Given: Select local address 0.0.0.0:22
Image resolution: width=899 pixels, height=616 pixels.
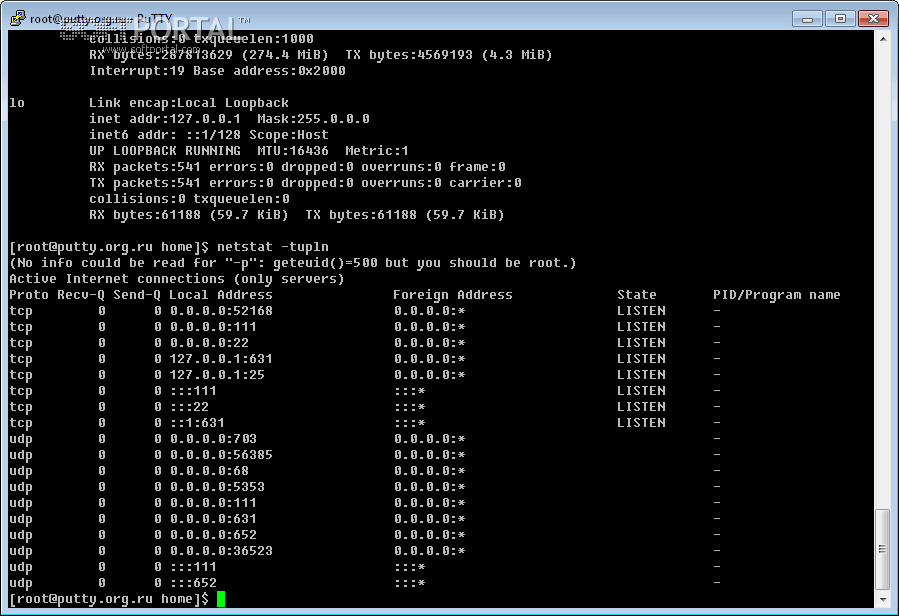Looking at the screenshot, I should coord(209,343).
